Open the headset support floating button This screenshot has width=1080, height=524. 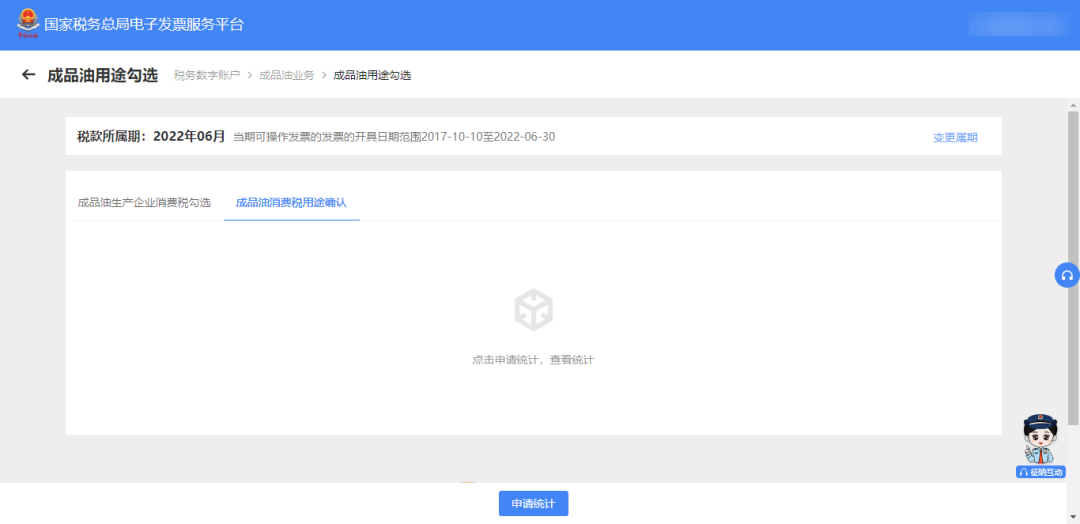click(x=1067, y=275)
